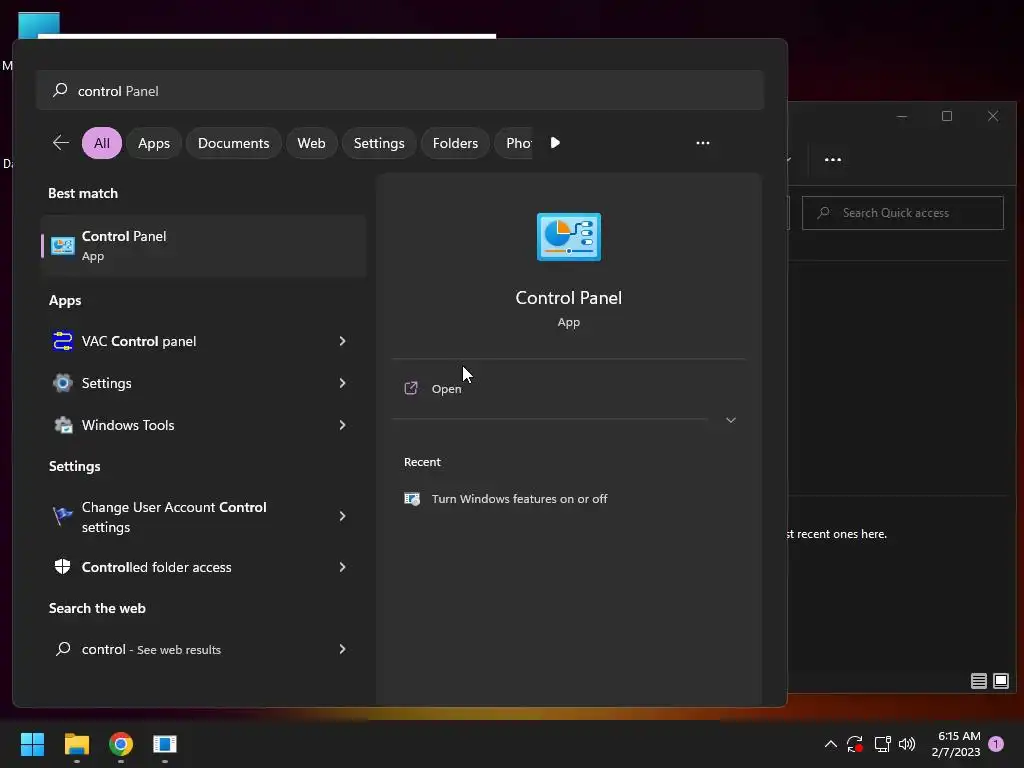
Task: Open the notification badge in taskbar
Action: (996, 744)
